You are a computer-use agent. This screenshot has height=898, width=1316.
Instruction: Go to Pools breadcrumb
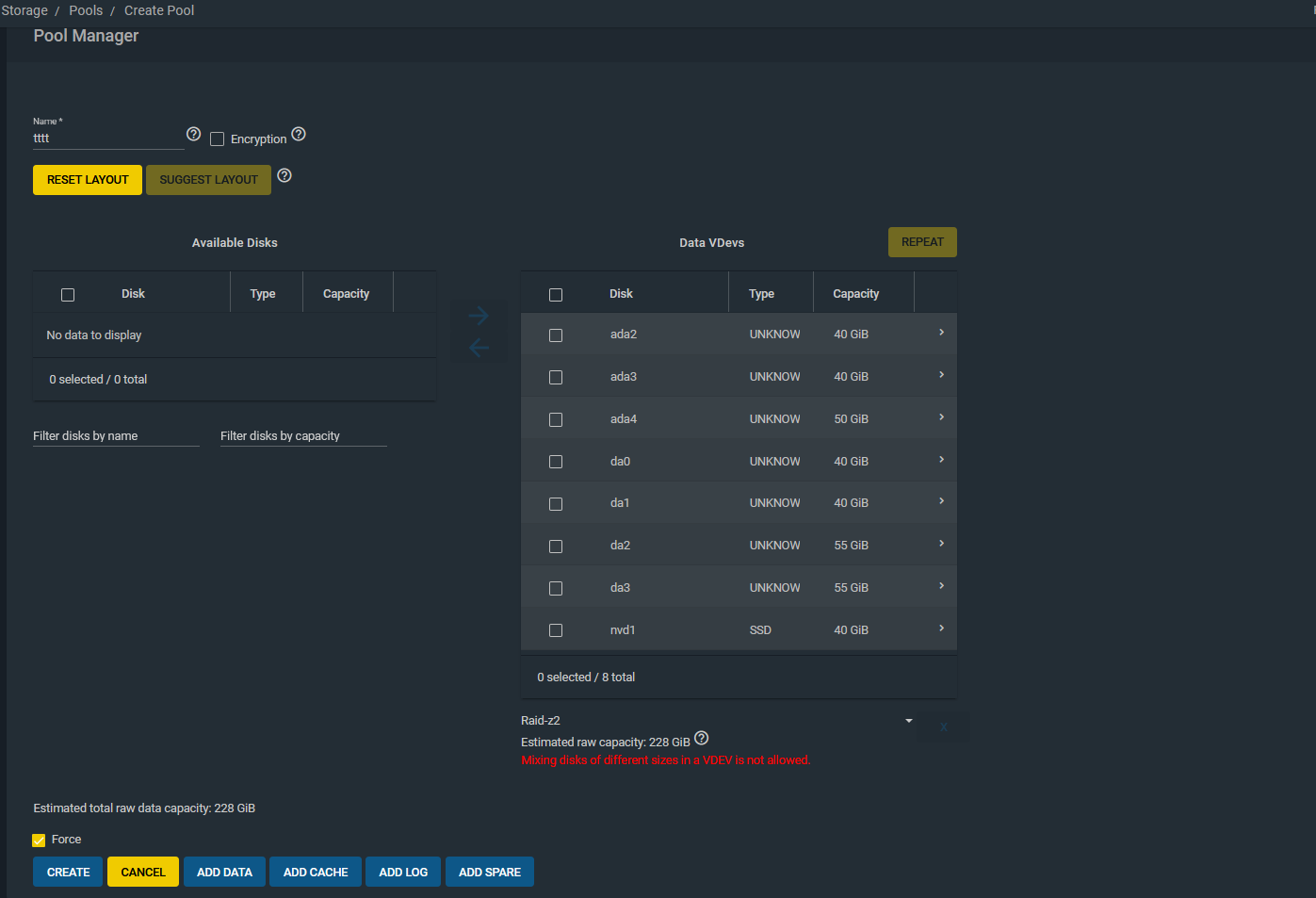[x=86, y=10]
